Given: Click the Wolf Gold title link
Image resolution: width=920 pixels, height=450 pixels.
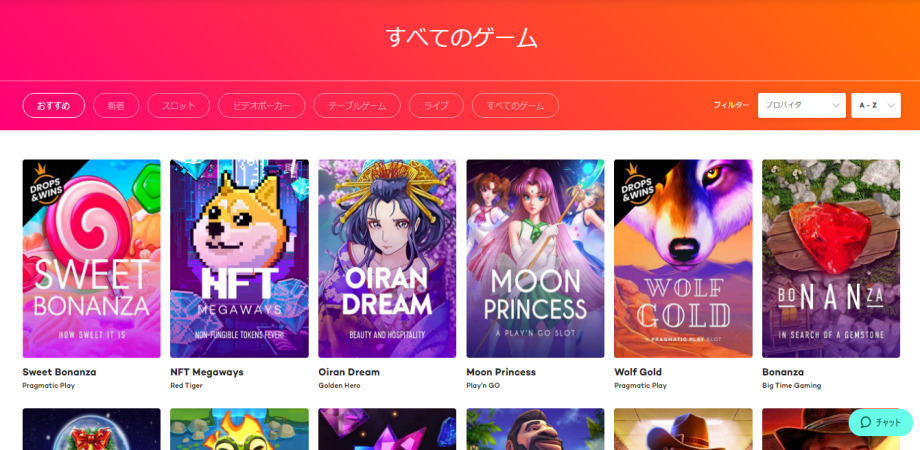Looking at the screenshot, I should pyautogui.click(x=638, y=372).
